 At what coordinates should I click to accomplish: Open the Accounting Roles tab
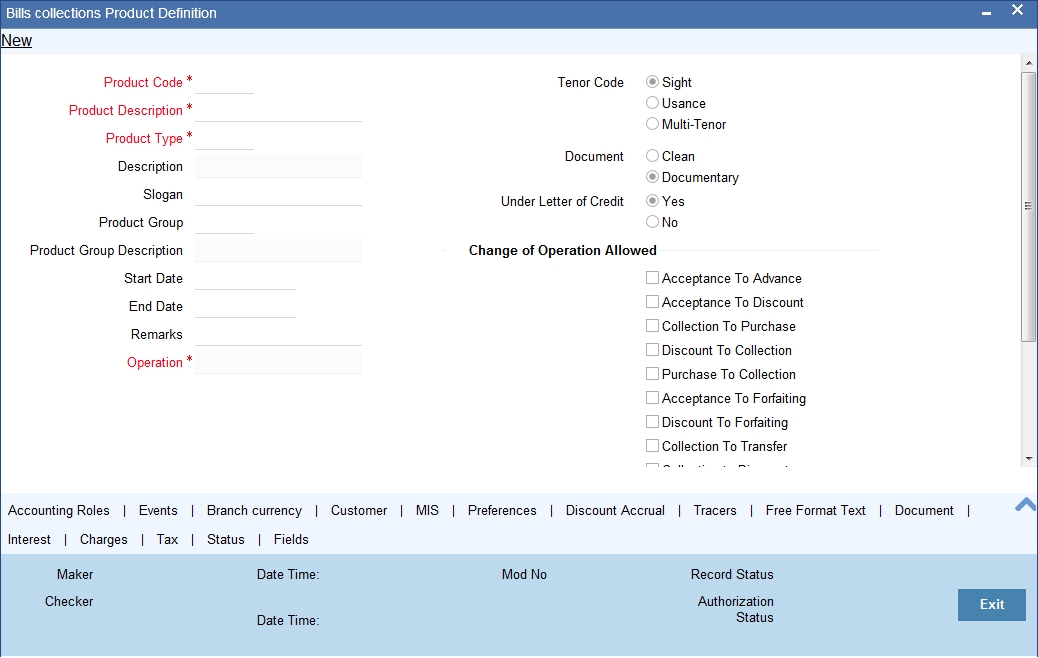pos(58,510)
